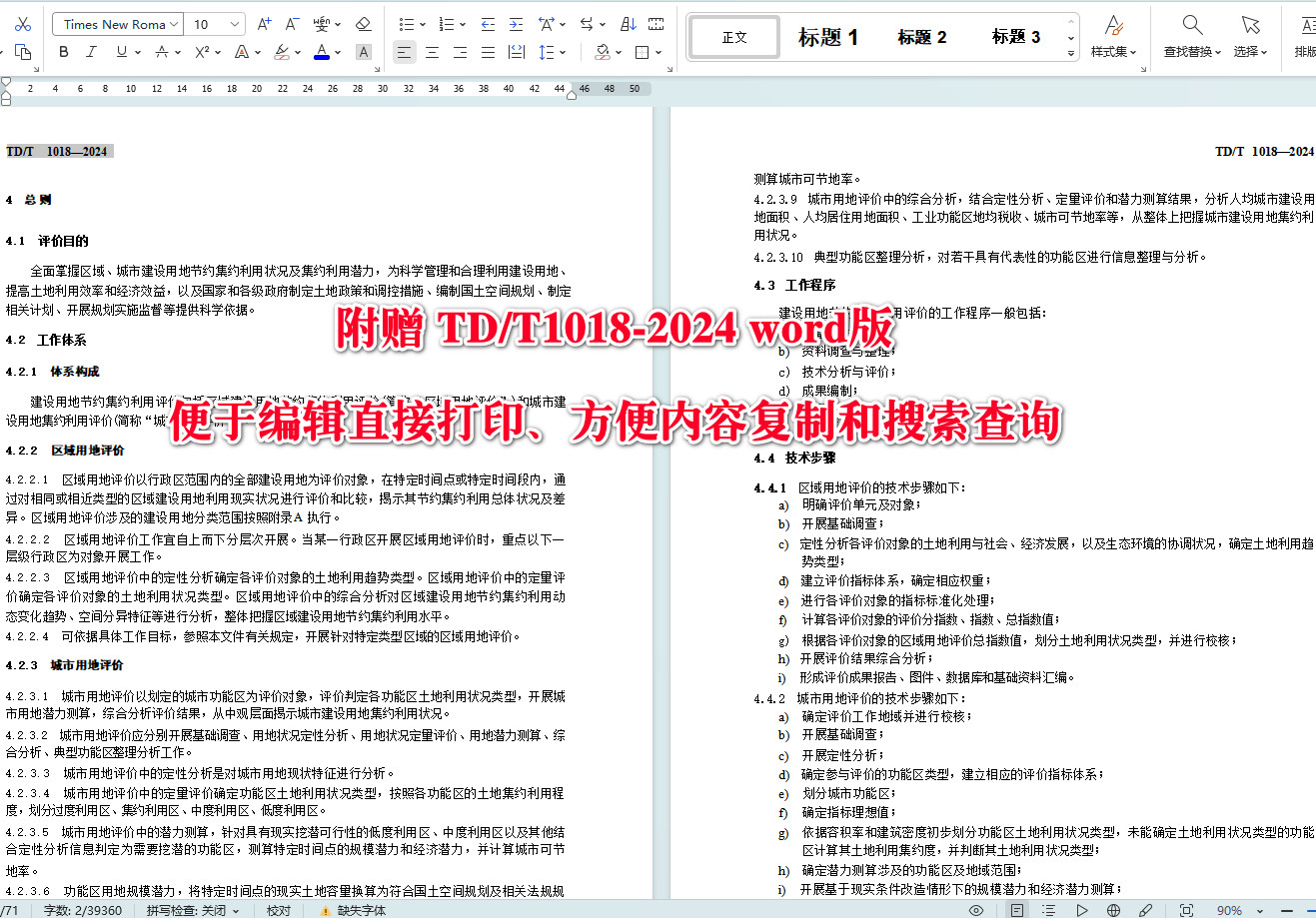Image resolution: width=1316 pixels, height=918 pixels.
Task: Decrease font size with A- icon
Action: [292, 24]
